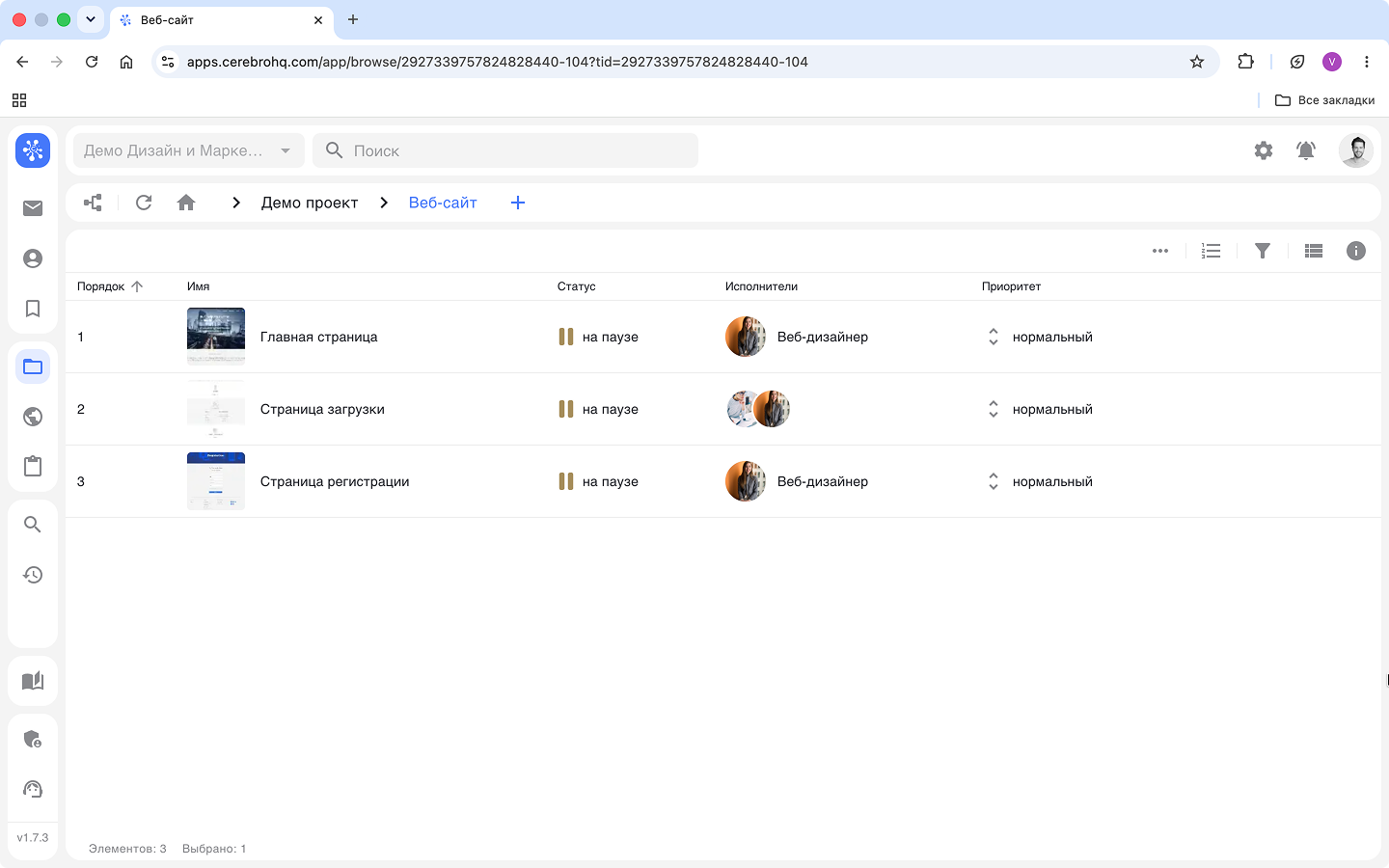The image size is (1389, 868).
Task: Click the two assignee avatars of Страница загрузки
Action: pos(758,409)
